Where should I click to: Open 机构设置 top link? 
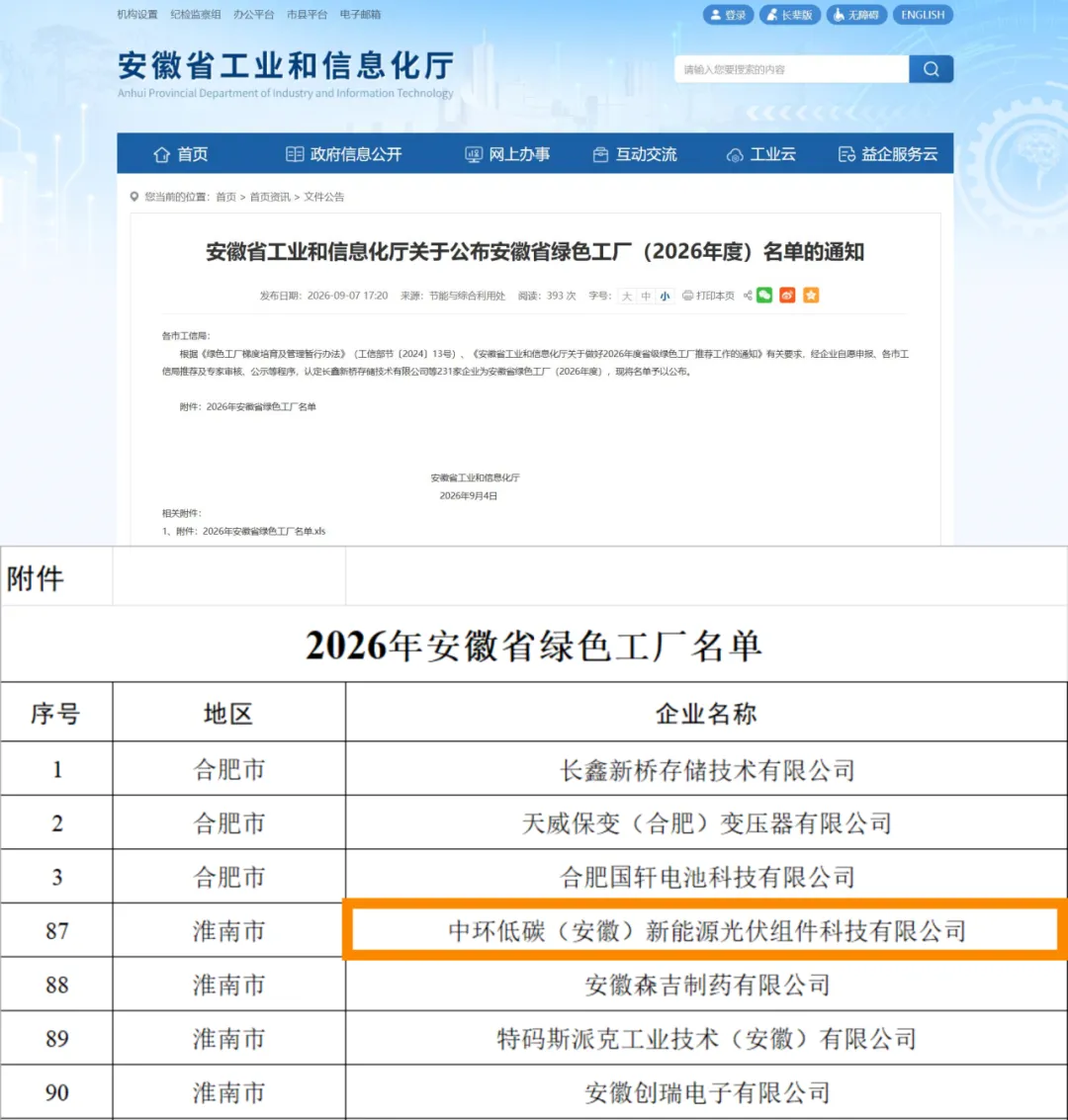point(137,14)
